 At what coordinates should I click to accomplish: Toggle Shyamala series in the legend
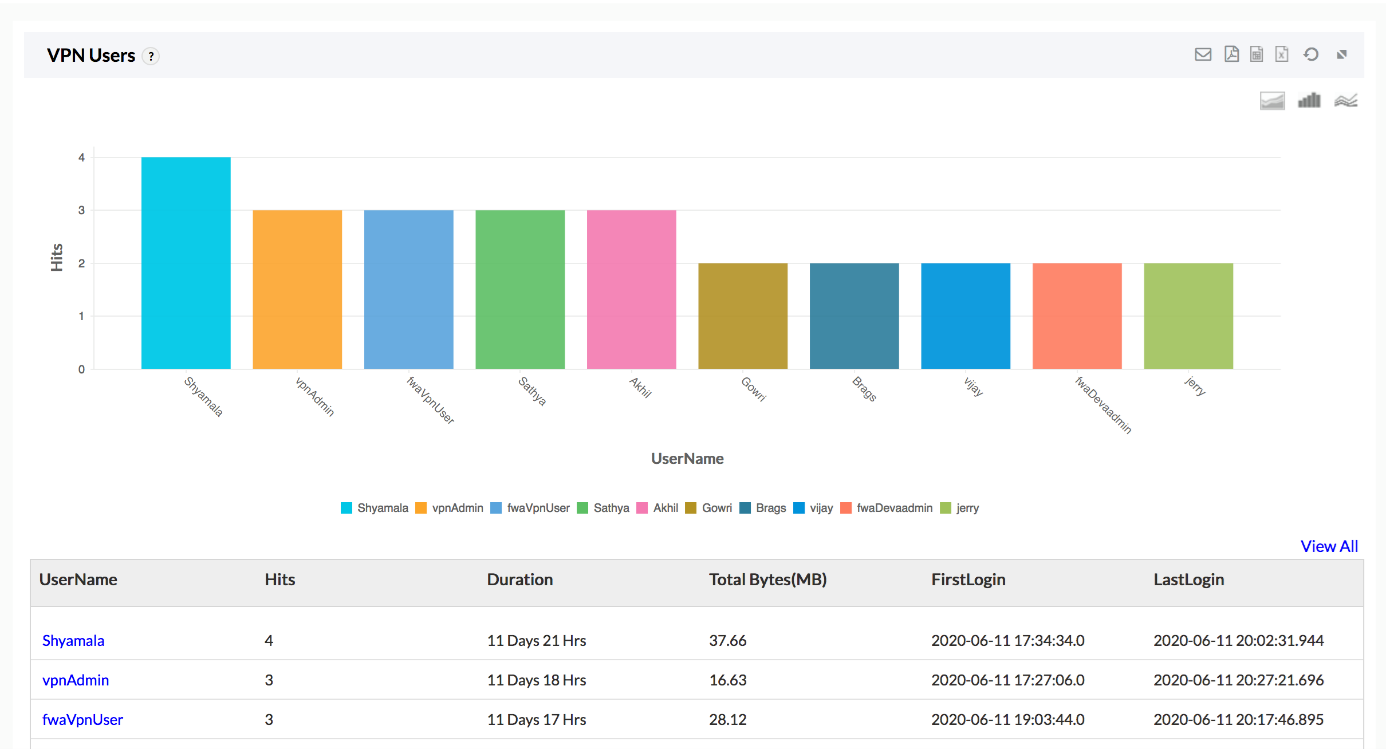tap(374, 507)
